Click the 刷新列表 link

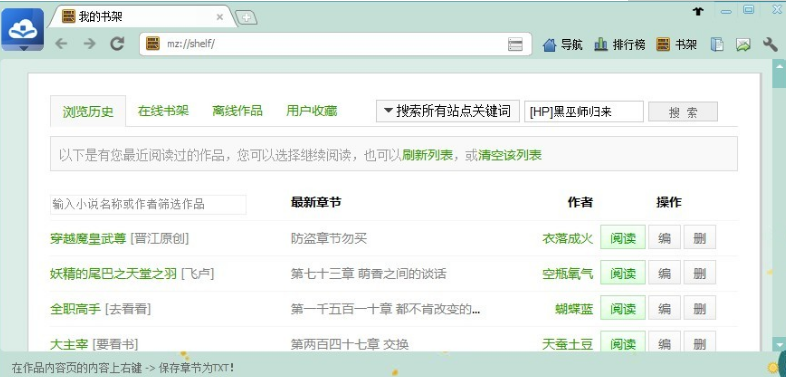pos(428,155)
